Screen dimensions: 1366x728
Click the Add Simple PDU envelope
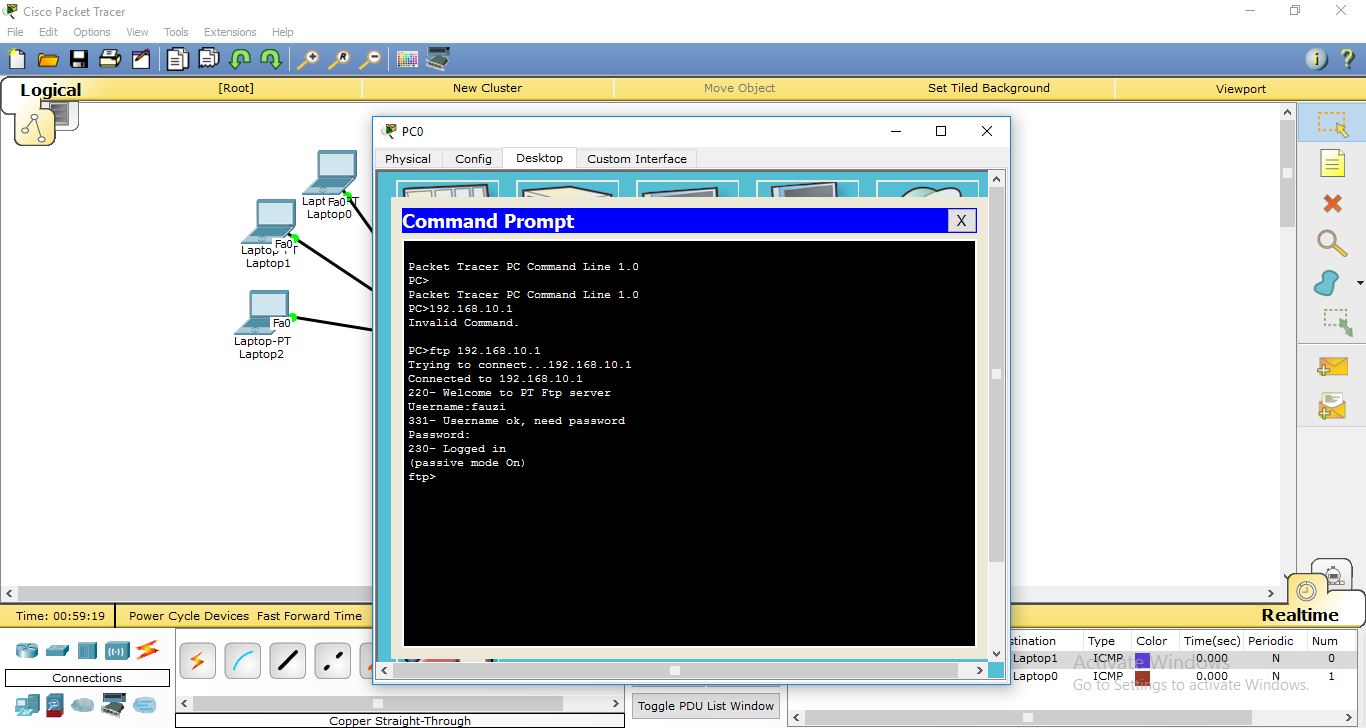coord(1332,366)
